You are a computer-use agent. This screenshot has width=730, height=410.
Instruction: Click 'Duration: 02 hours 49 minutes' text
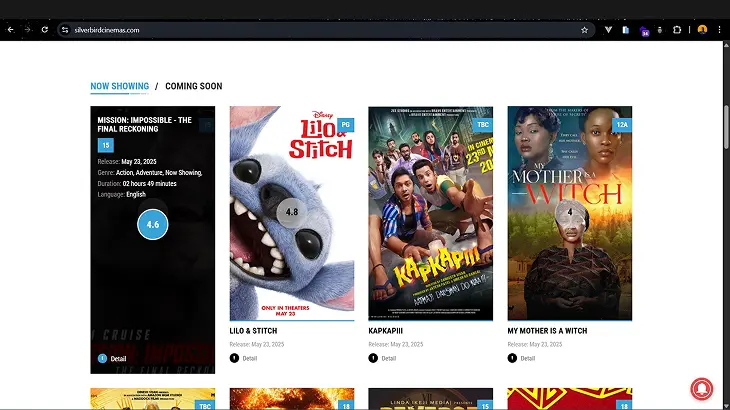tap(137, 184)
